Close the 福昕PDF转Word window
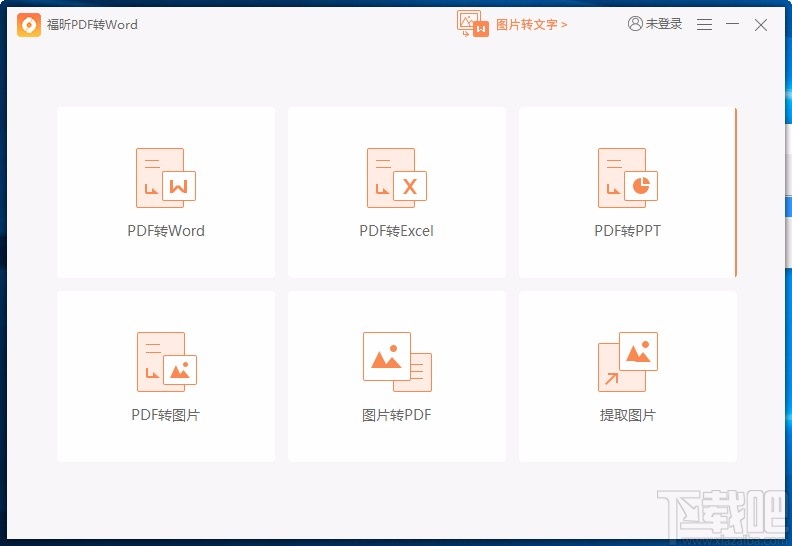792x546 pixels. [761, 25]
